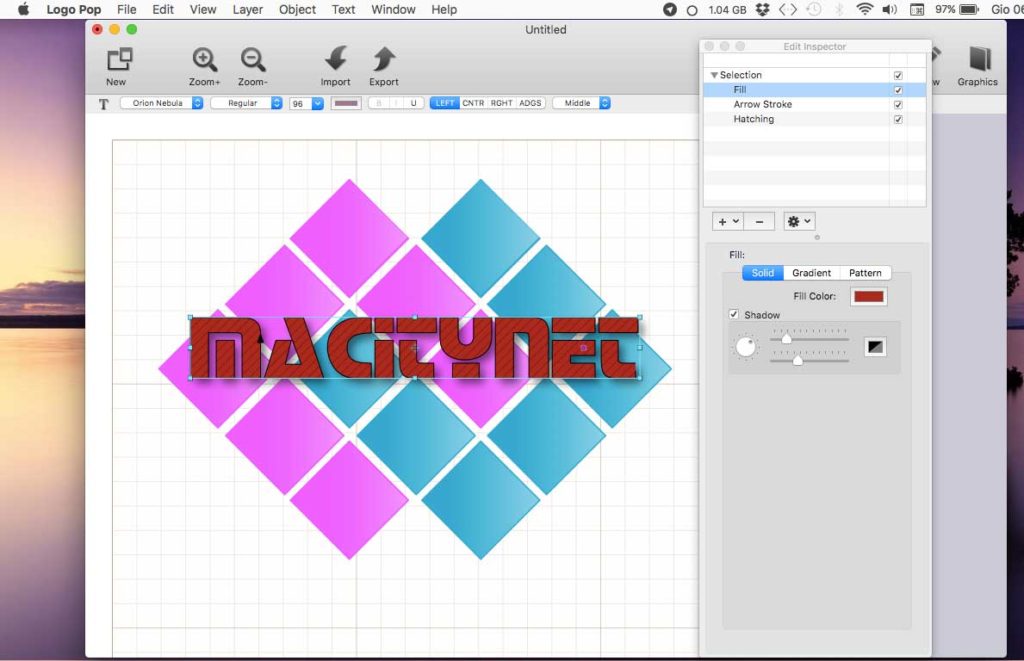Collapse the Selection disclosure triangle
The image size is (1024, 661).
pyautogui.click(x=714, y=75)
